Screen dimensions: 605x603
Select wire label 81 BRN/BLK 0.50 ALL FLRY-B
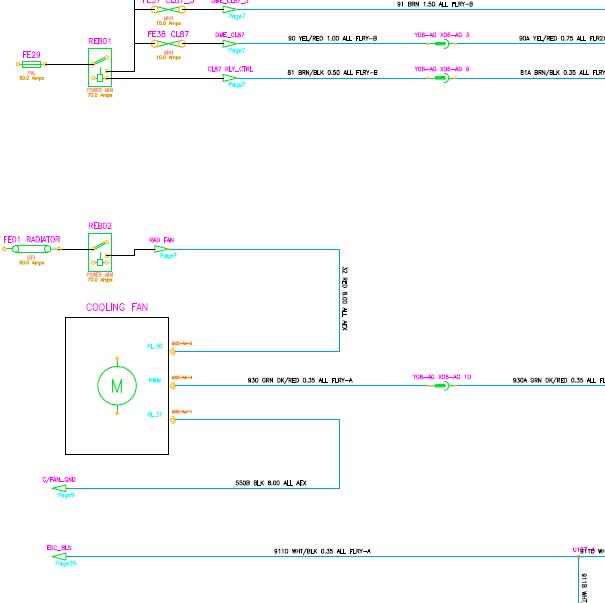click(x=332, y=73)
